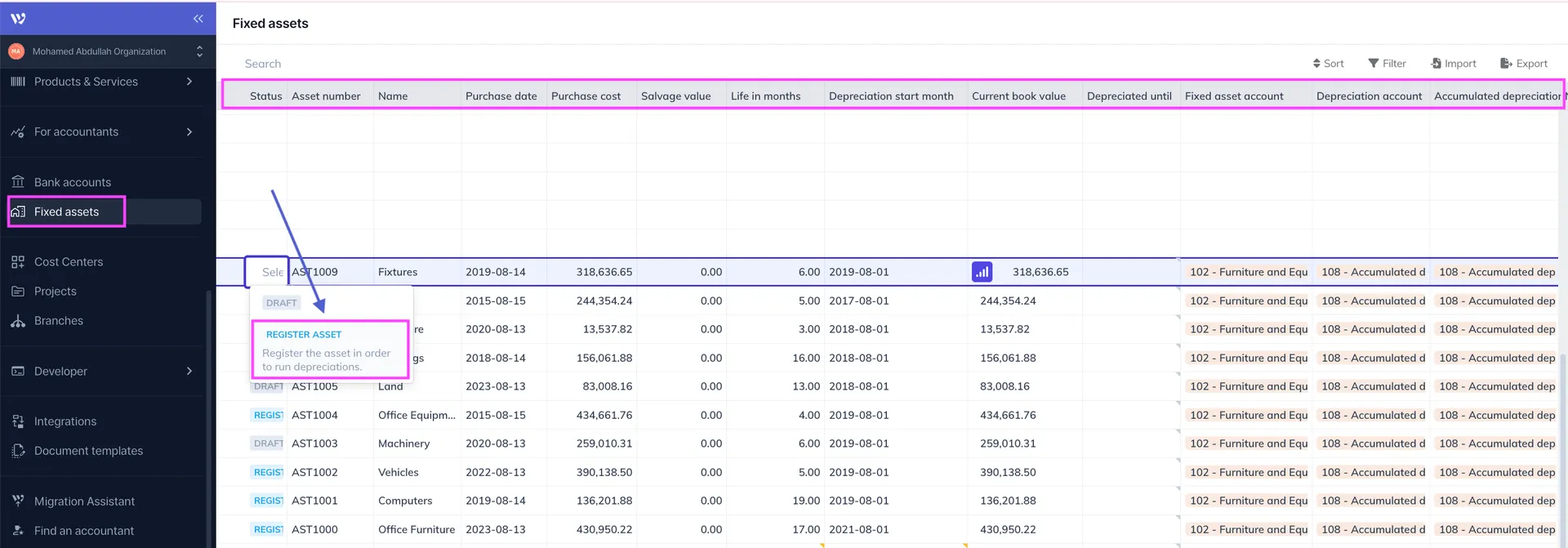Click the Branches hierarchy icon
The width and height of the screenshot is (1568, 548).
click(x=18, y=321)
